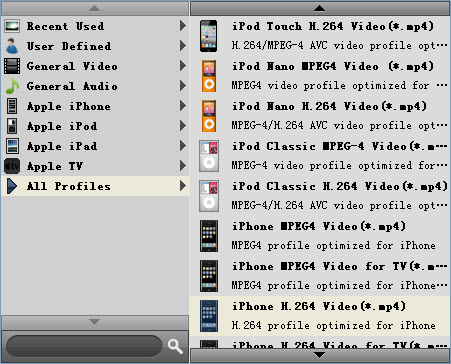Screen dimensions: 451x364
Task: Click the left category list down-scroll bar
Action: (x=95, y=322)
